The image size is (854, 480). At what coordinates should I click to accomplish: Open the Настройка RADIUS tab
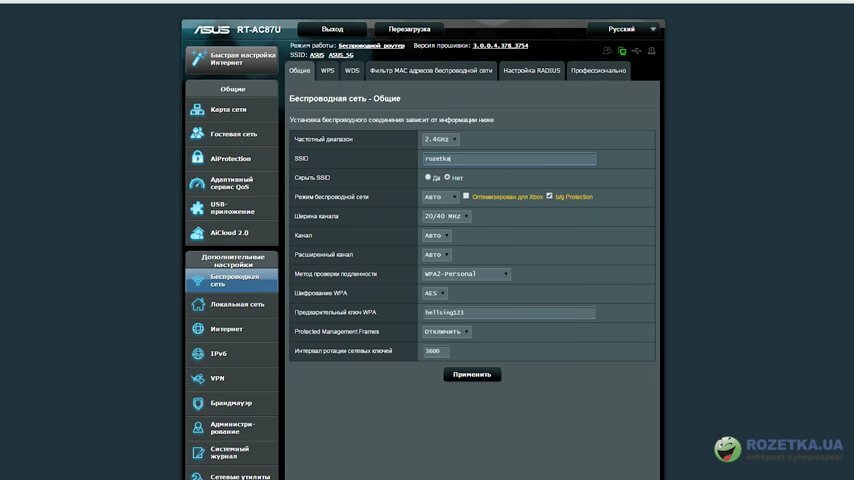(x=532, y=71)
